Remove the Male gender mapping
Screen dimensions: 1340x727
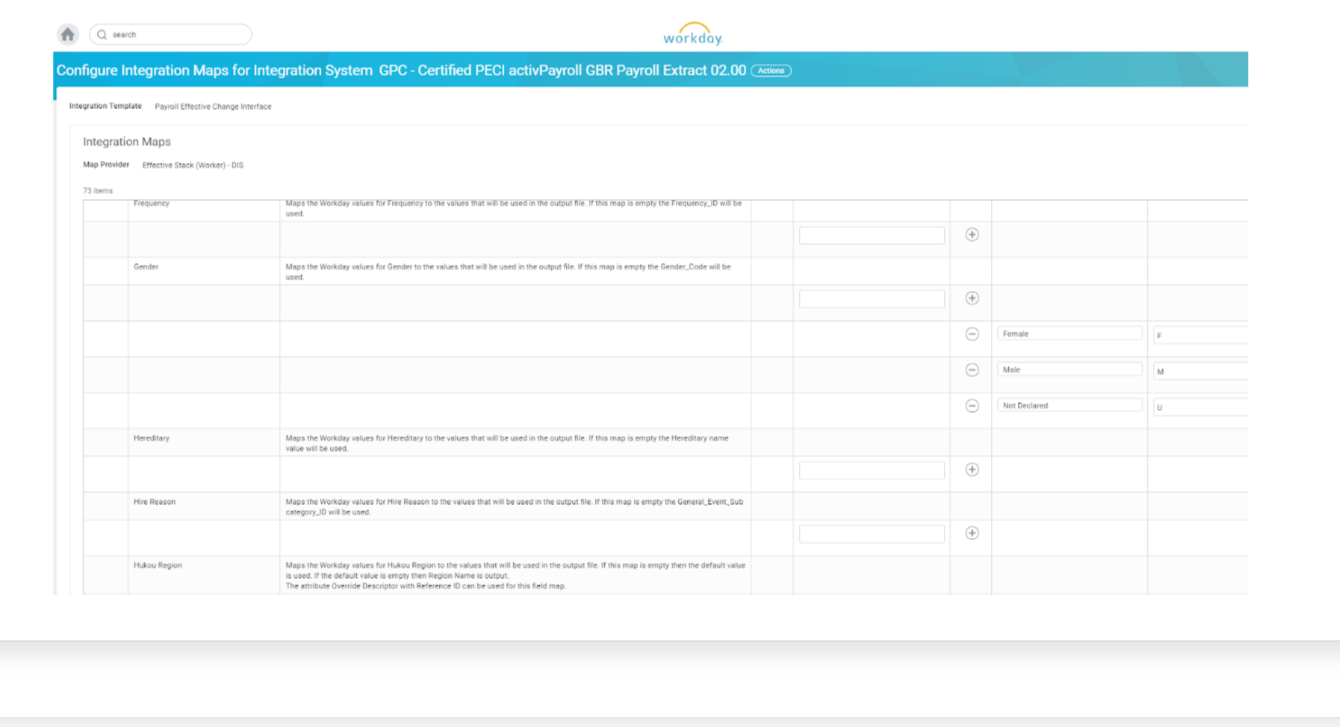coord(970,369)
